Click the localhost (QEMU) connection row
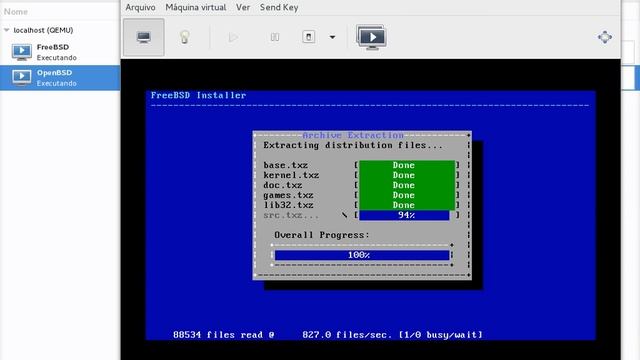The image size is (640, 360). pos(60,30)
